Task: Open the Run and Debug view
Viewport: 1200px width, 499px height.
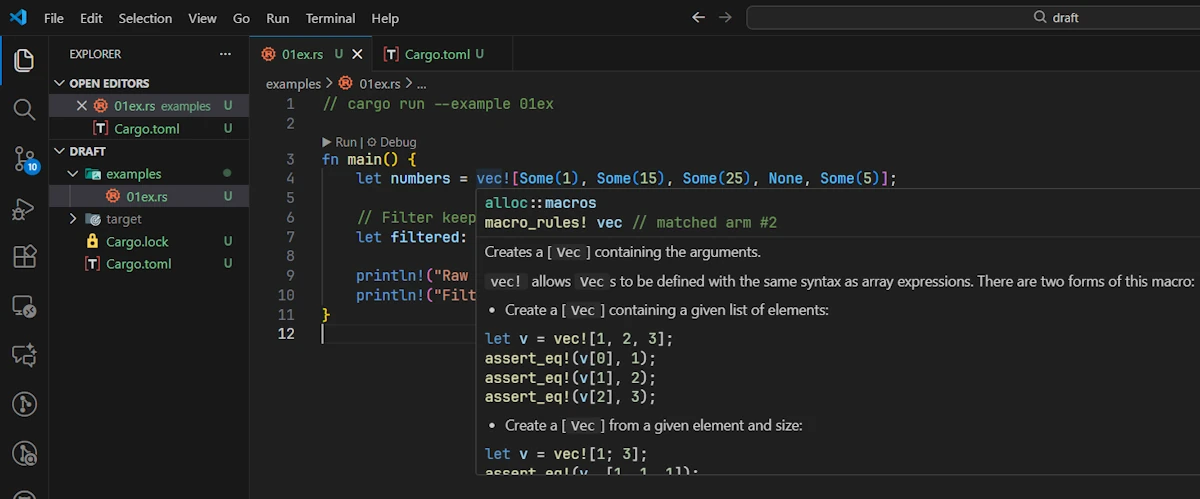Action: [x=24, y=209]
